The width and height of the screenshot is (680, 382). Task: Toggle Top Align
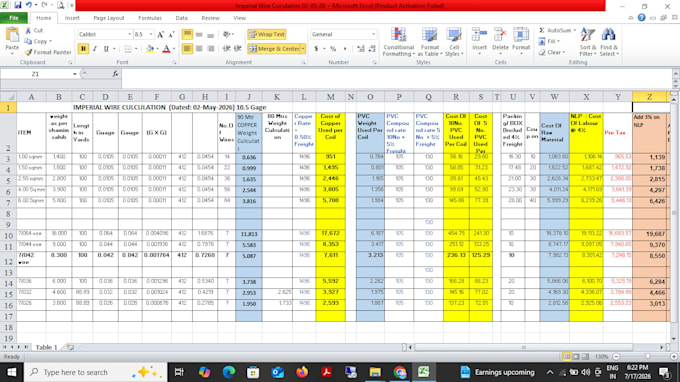tap(187, 34)
